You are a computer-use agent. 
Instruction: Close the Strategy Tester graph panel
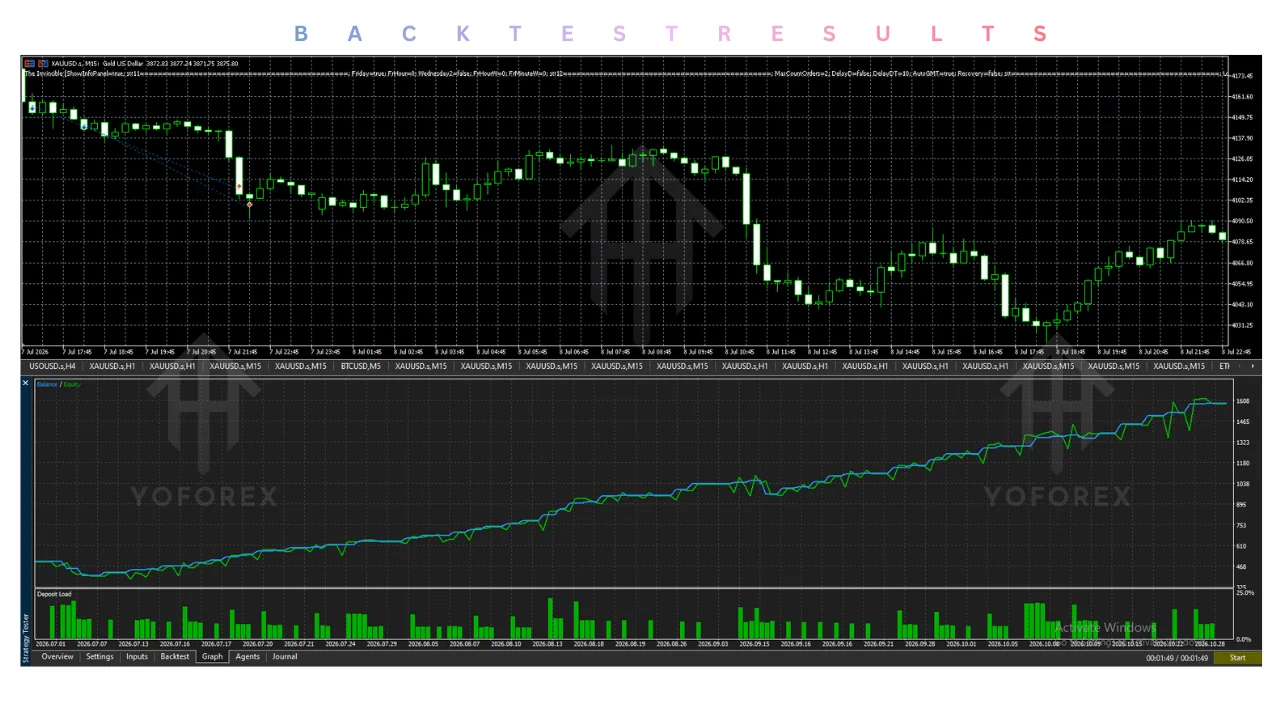tap(26, 383)
